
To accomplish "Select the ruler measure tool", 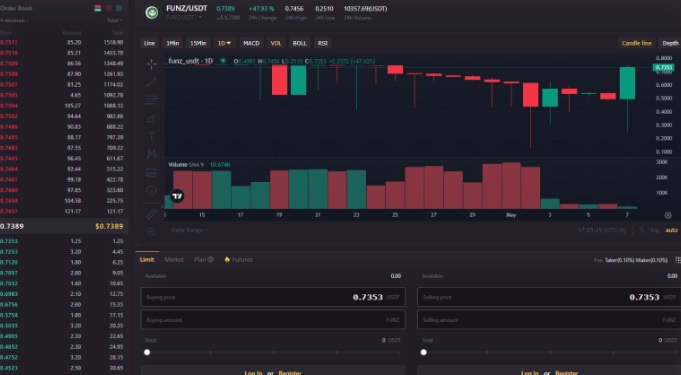I will 151,214.
